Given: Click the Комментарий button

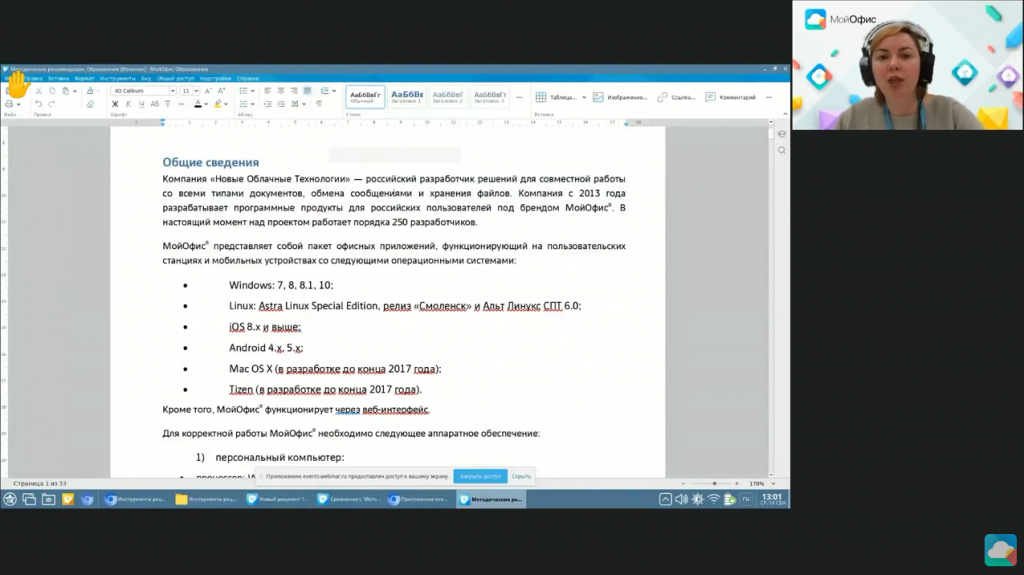Looking at the screenshot, I should pyautogui.click(x=730, y=97).
